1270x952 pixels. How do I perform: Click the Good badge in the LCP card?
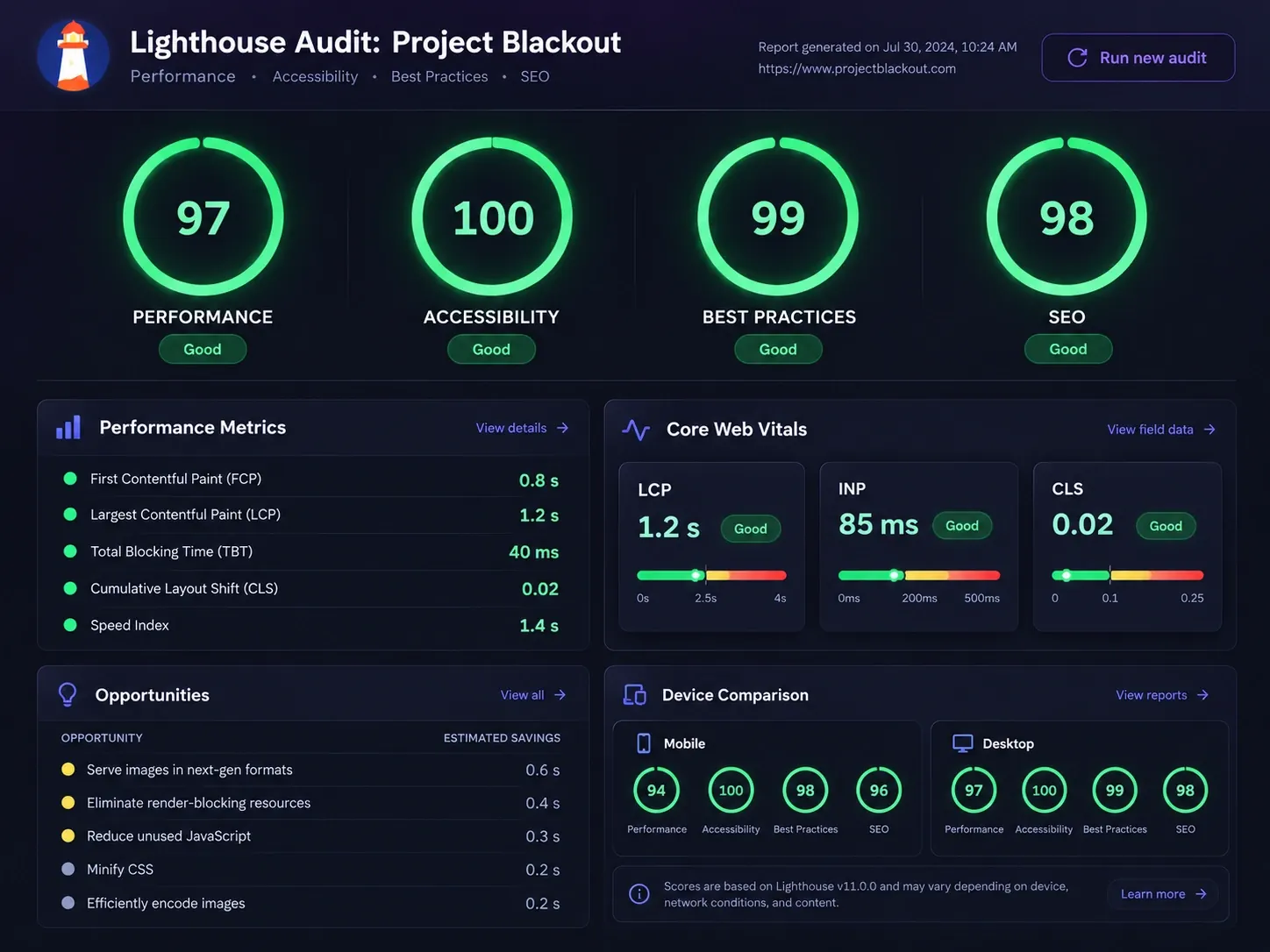tap(751, 529)
